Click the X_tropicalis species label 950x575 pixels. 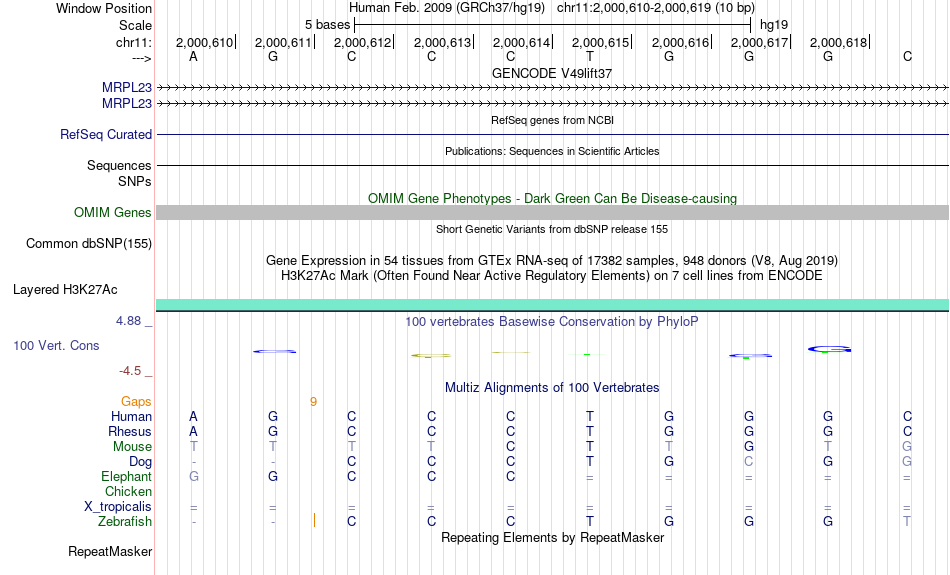(118, 507)
